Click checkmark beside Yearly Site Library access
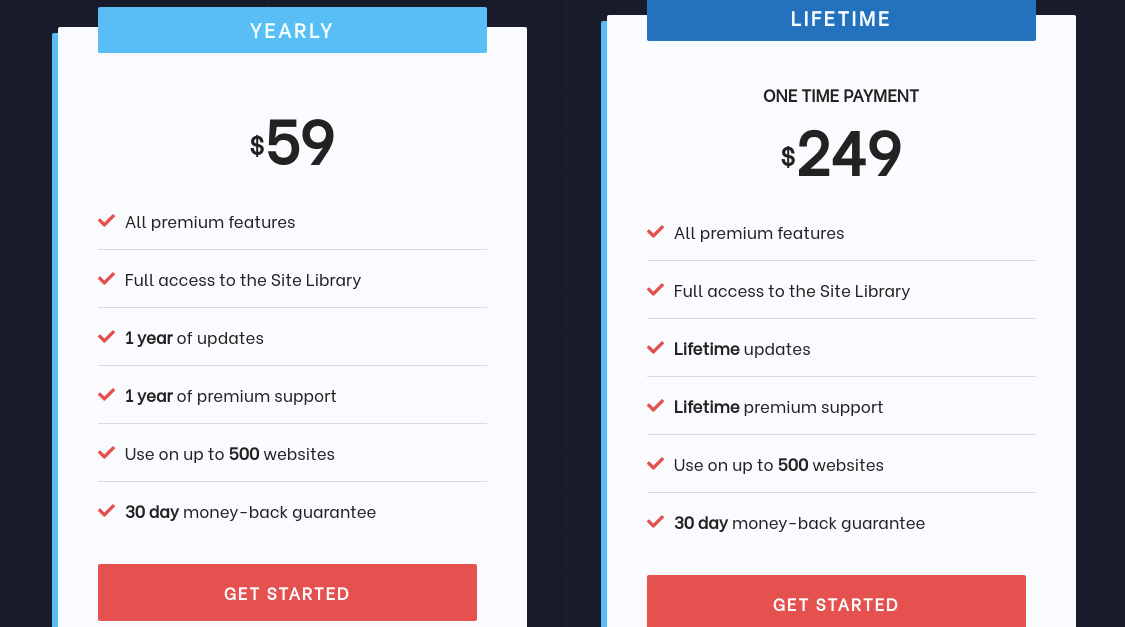 pos(107,279)
